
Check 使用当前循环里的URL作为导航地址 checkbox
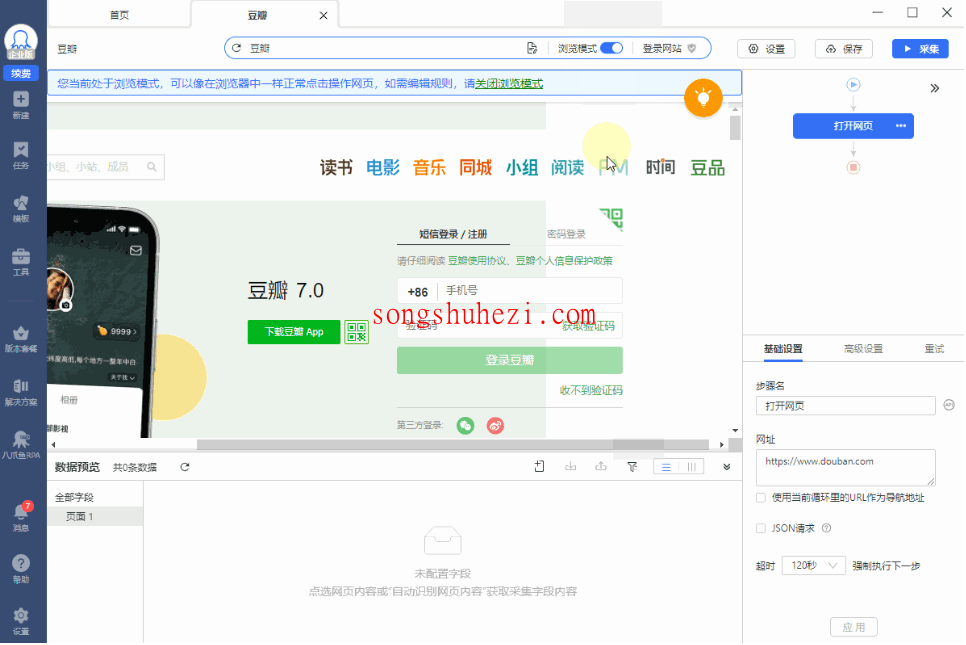(x=761, y=498)
